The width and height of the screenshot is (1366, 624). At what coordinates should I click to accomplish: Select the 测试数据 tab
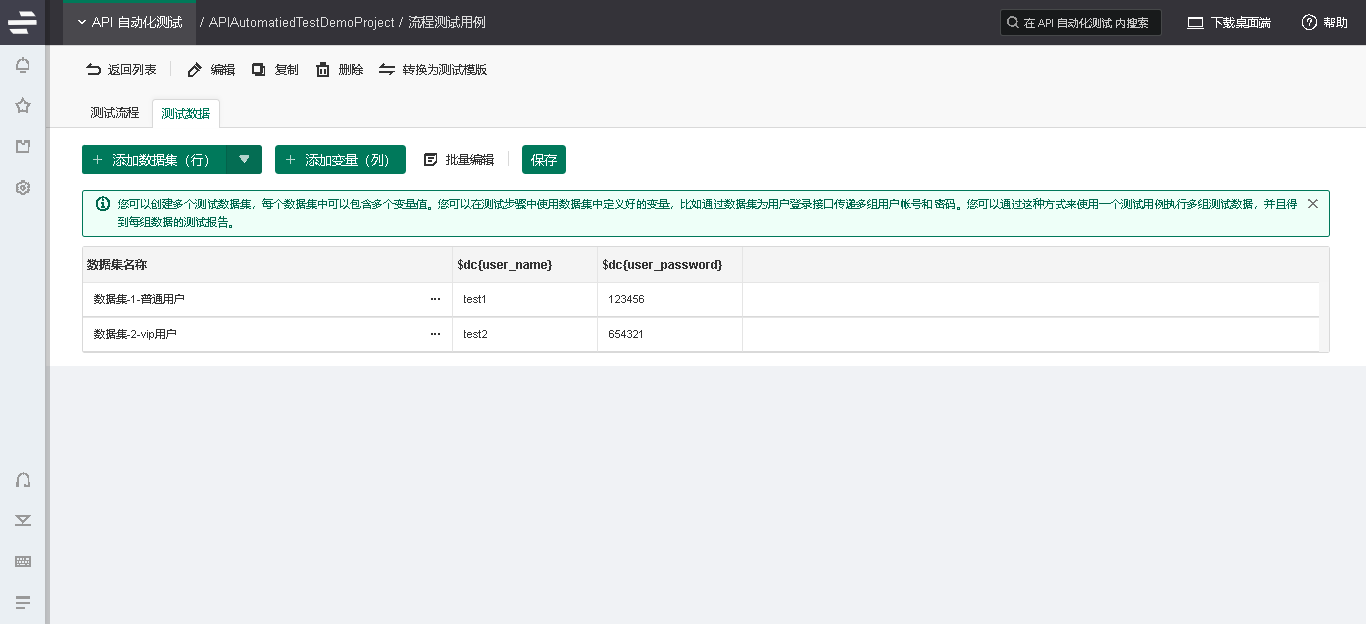pos(186,114)
